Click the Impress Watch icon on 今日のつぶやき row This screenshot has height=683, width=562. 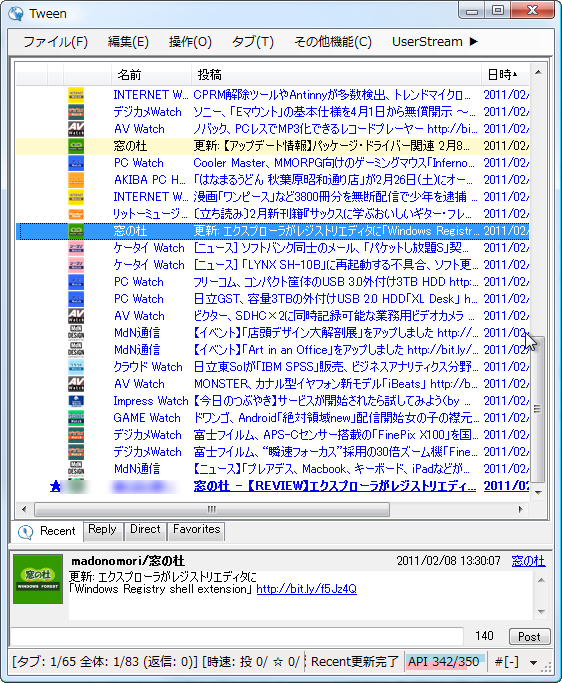76,400
